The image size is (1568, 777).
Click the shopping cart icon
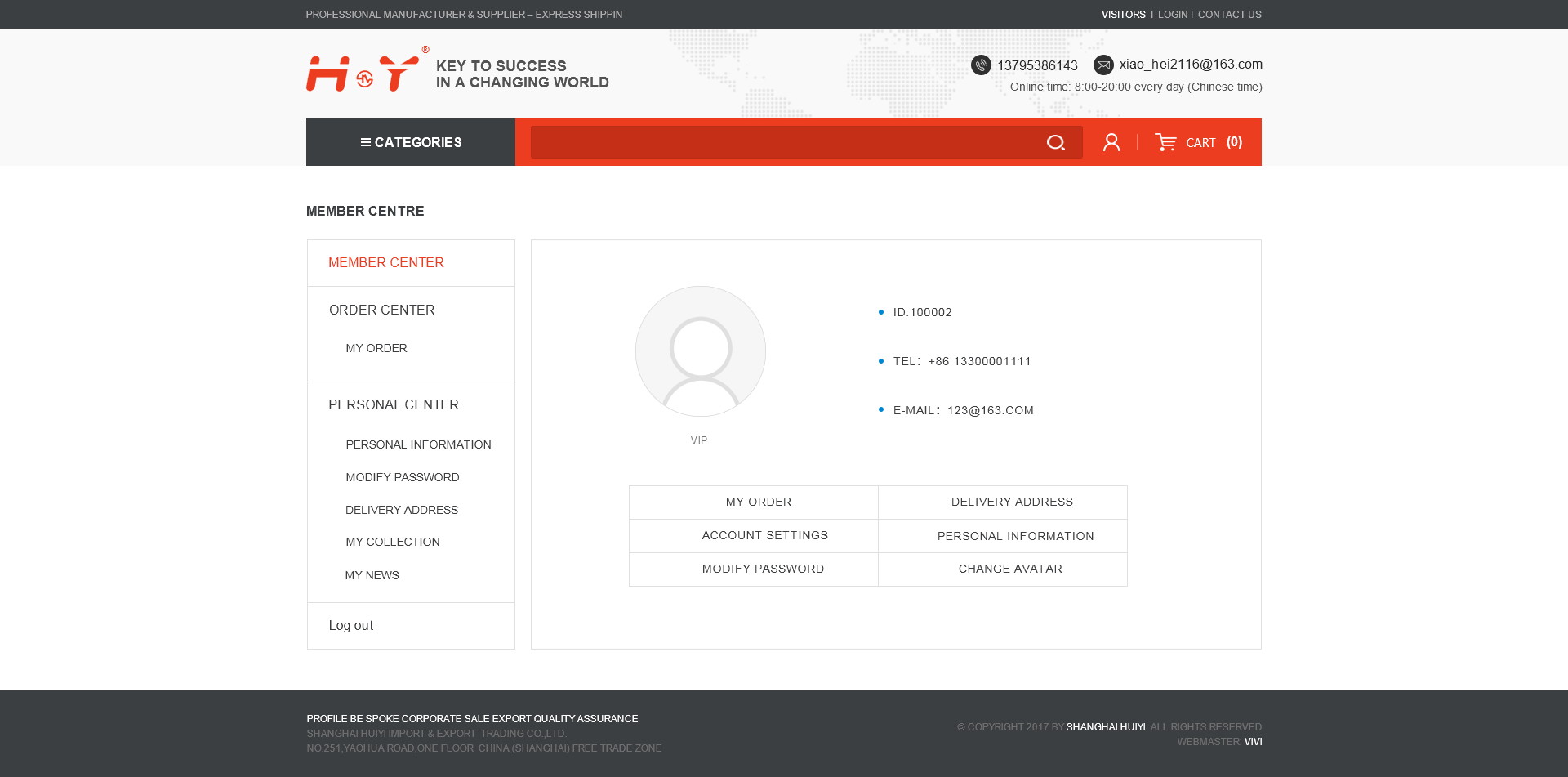1165,142
